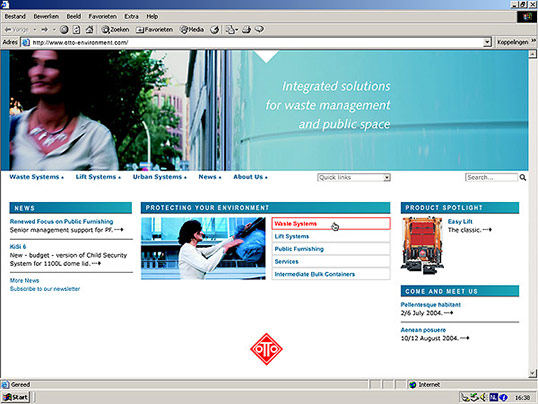
Task: Select Public Furnishing in center list
Action: pos(331,249)
